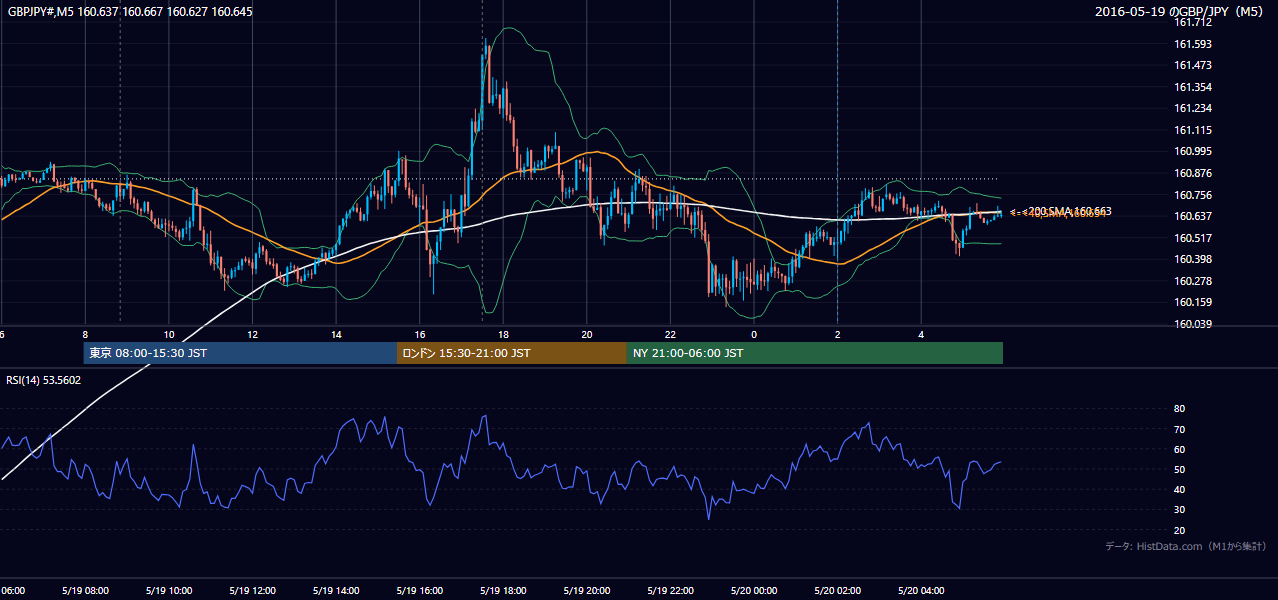Click the 5/19 18:00 date label
The width and height of the screenshot is (1278, 600).
pos(503,591)
